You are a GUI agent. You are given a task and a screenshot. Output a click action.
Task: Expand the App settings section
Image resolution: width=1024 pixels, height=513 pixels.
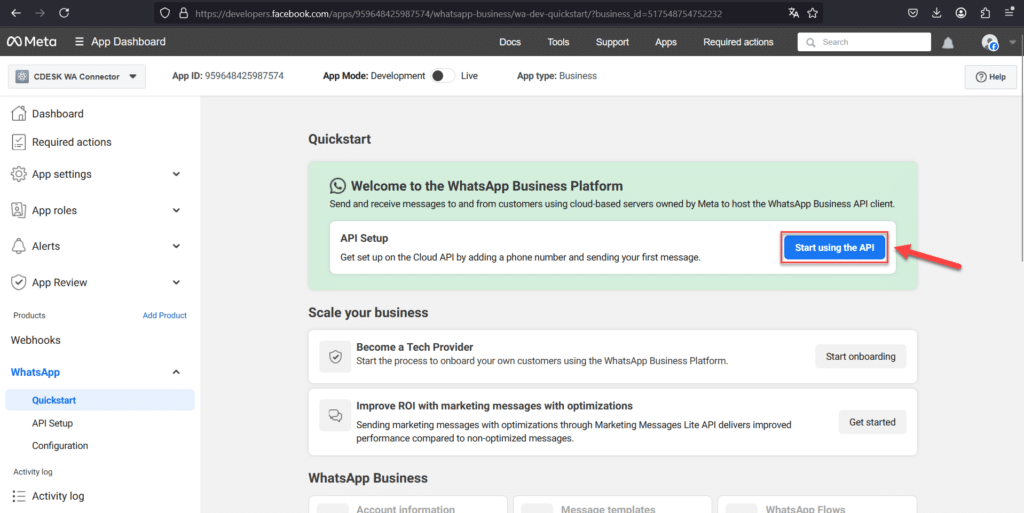97,174
